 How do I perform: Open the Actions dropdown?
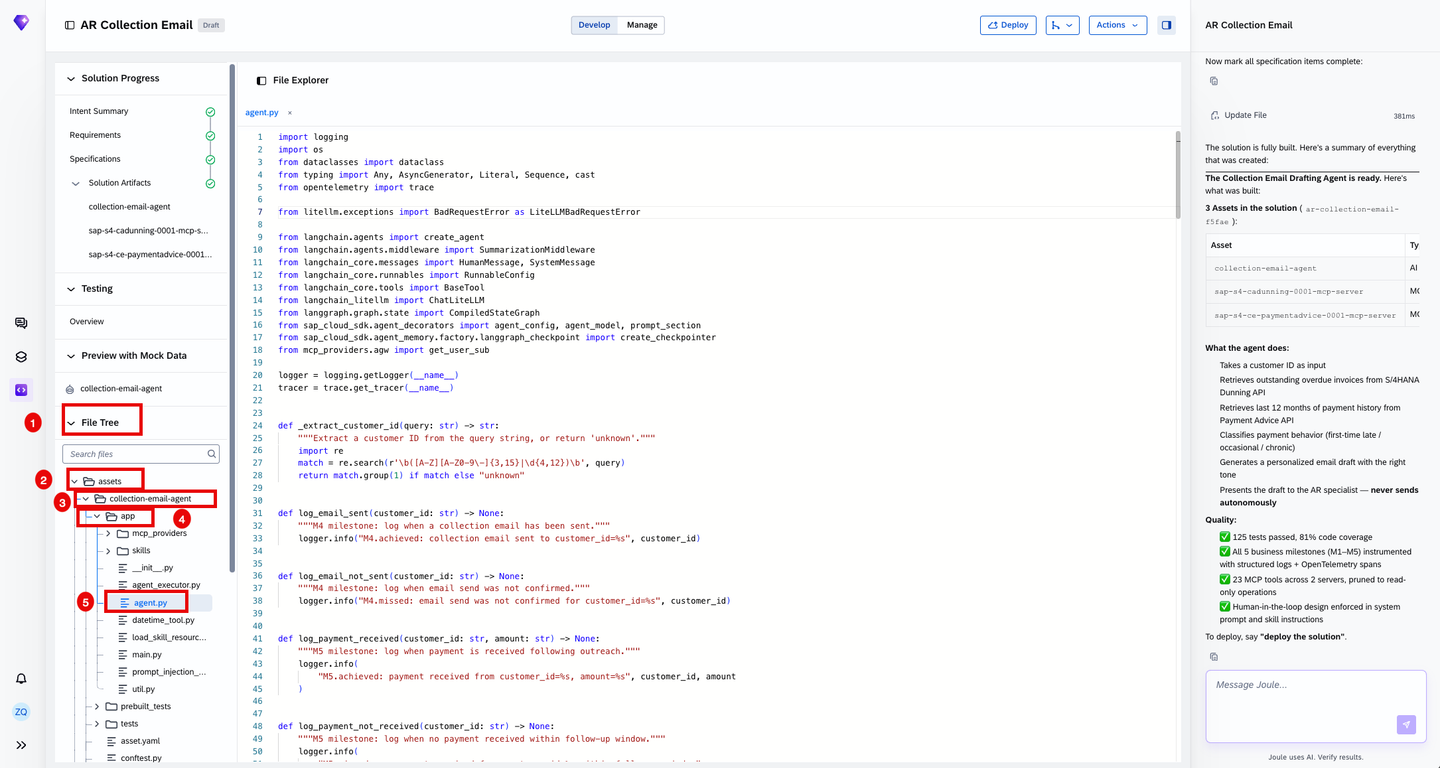(x=1116, y=25)
